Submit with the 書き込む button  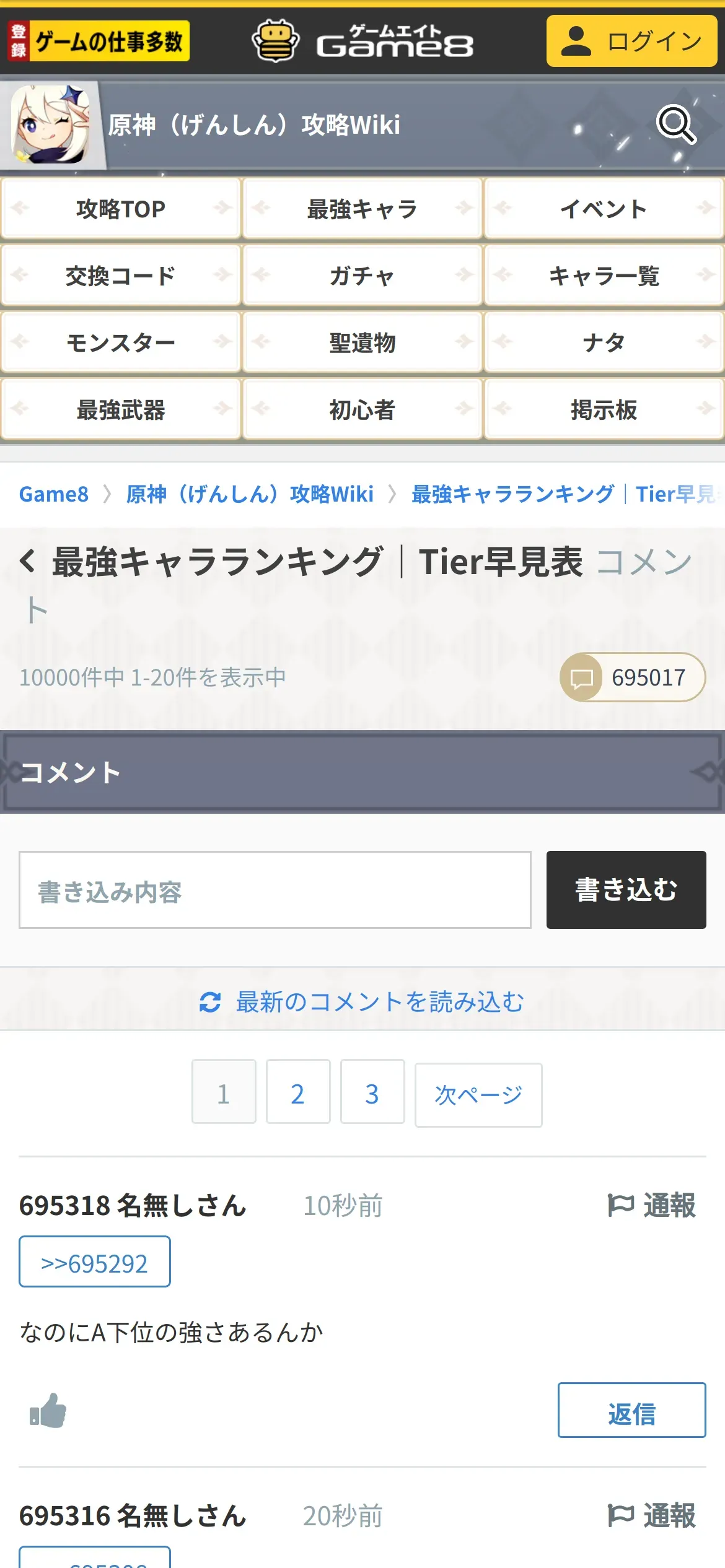coord(626,890)
